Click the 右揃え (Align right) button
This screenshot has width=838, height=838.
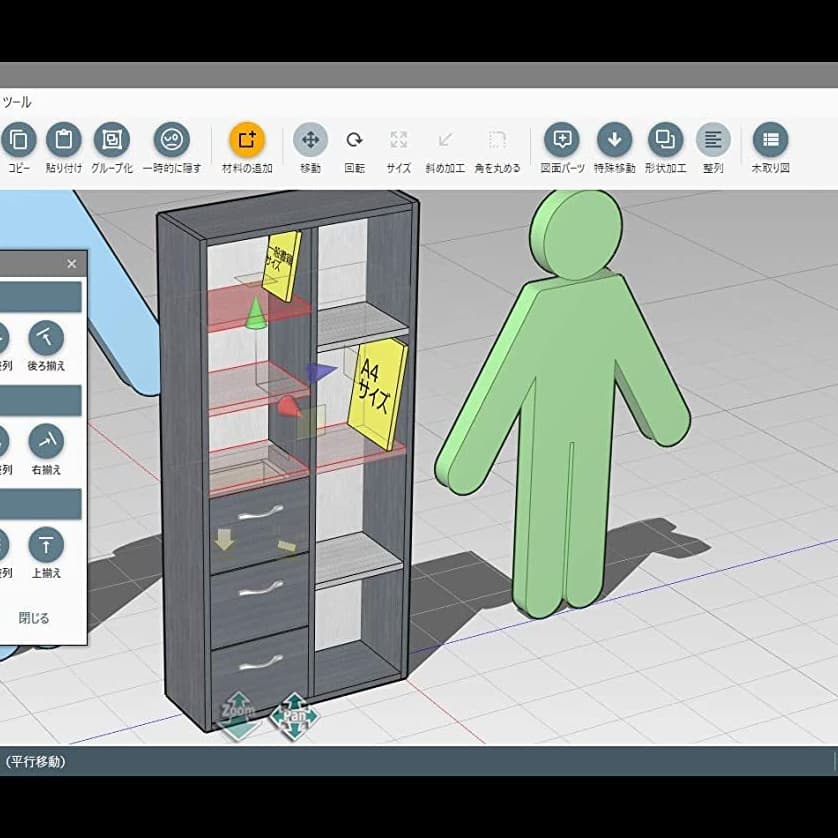46,441
